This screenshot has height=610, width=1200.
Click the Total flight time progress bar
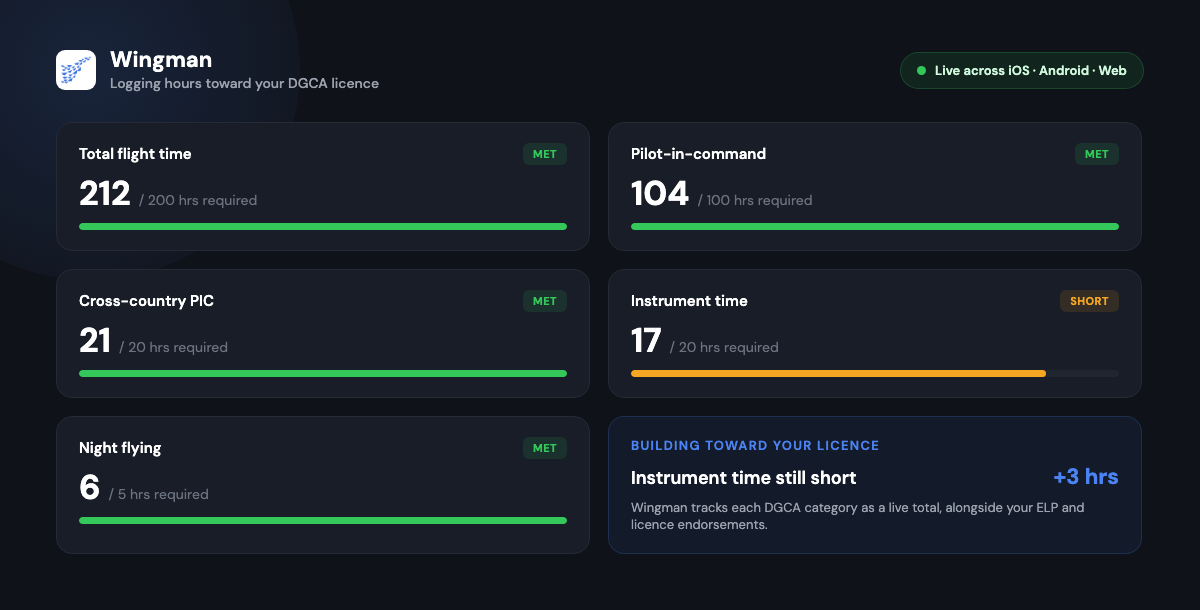pyautogui.click(x=323, y=226)
